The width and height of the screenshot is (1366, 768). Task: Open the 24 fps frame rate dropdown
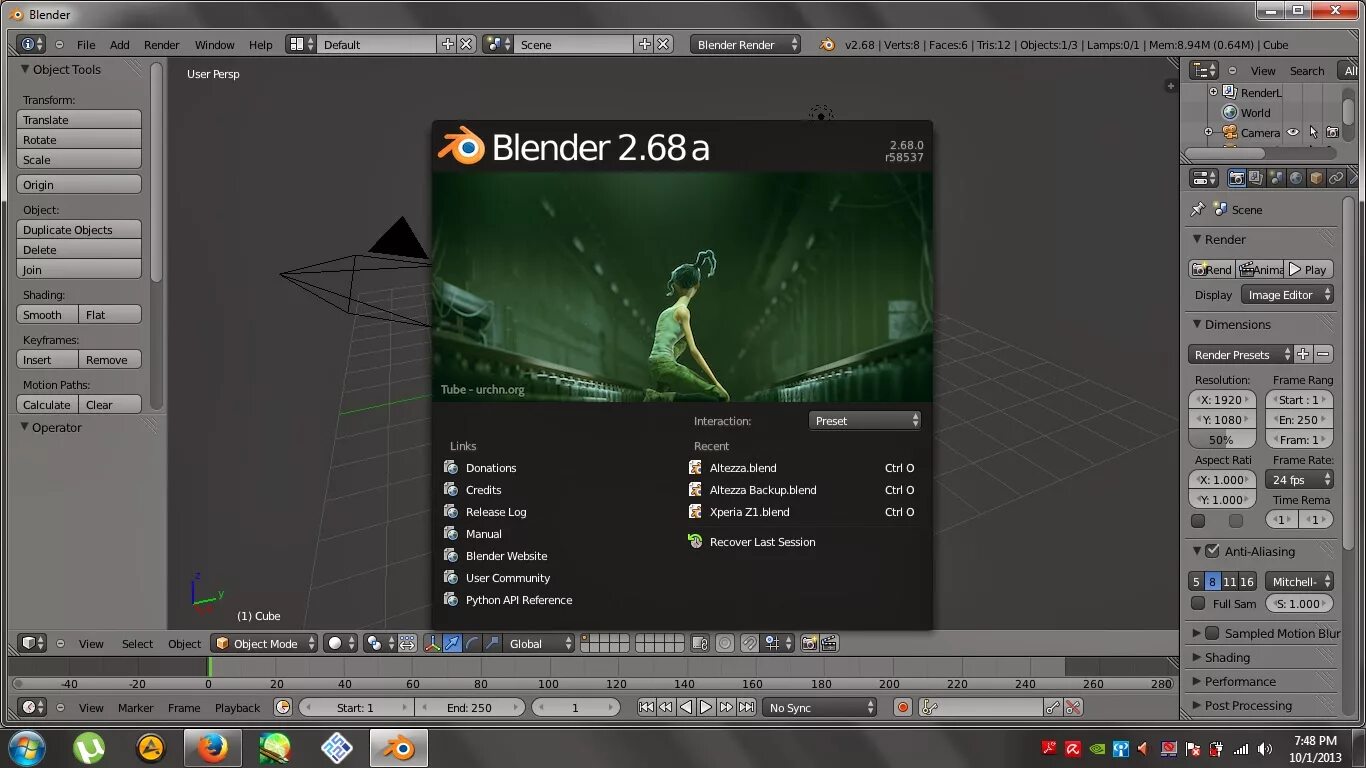coord(1300,480)
